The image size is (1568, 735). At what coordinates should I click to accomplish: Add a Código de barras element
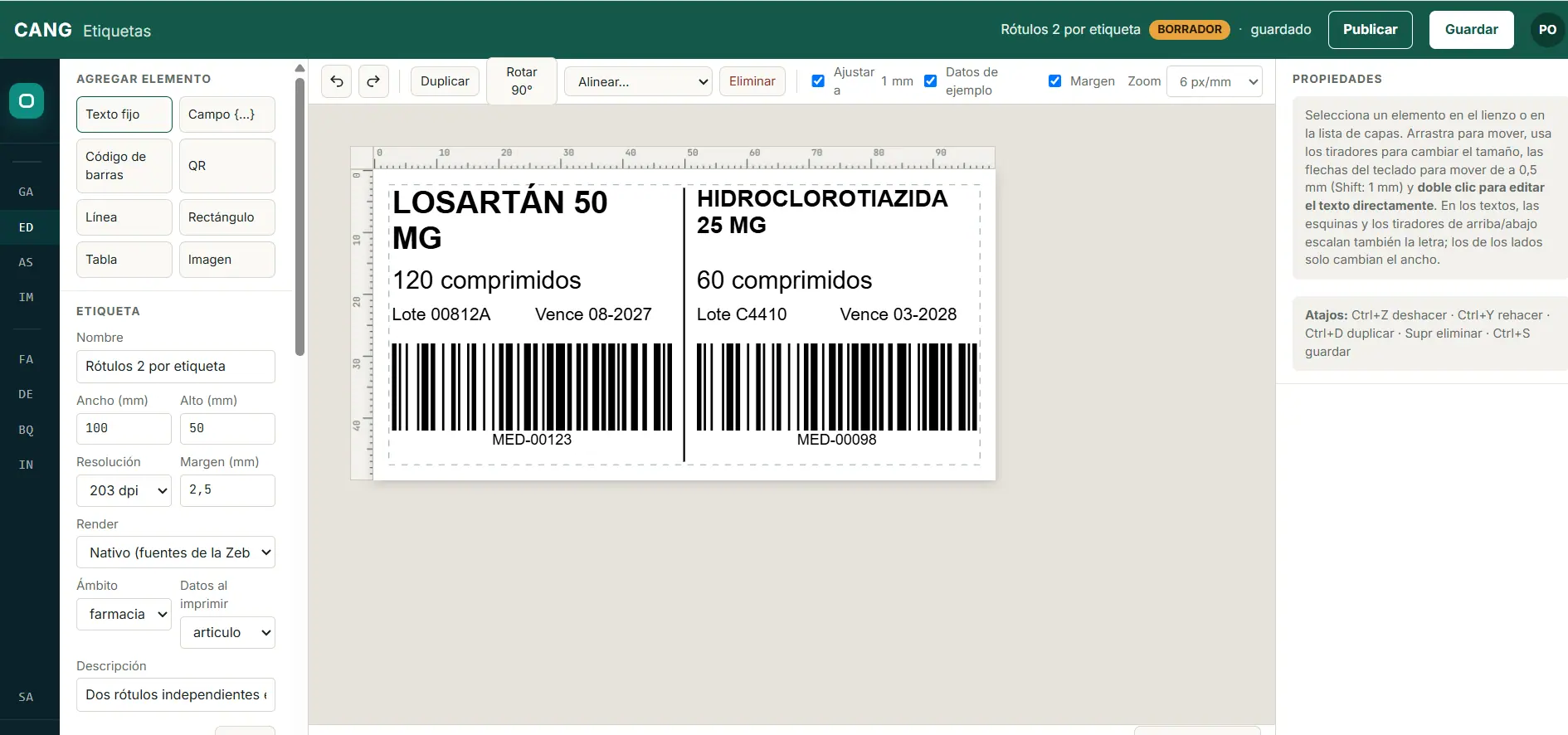(124, 166)
